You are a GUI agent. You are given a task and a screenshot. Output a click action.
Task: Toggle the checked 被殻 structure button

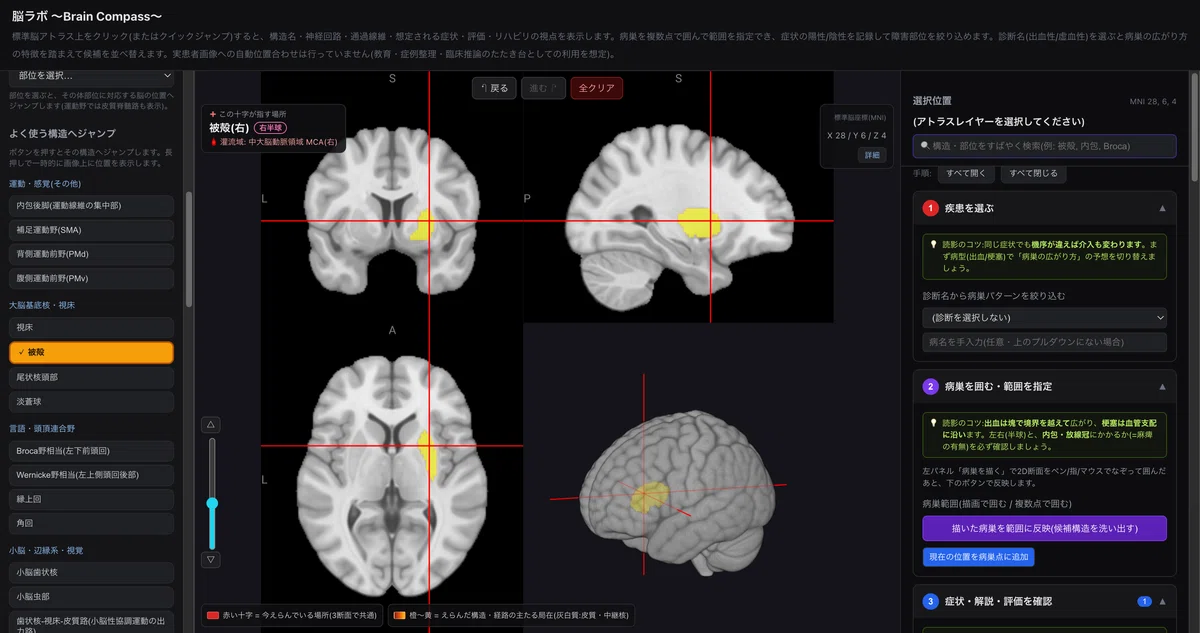click(x=92, y=352)
